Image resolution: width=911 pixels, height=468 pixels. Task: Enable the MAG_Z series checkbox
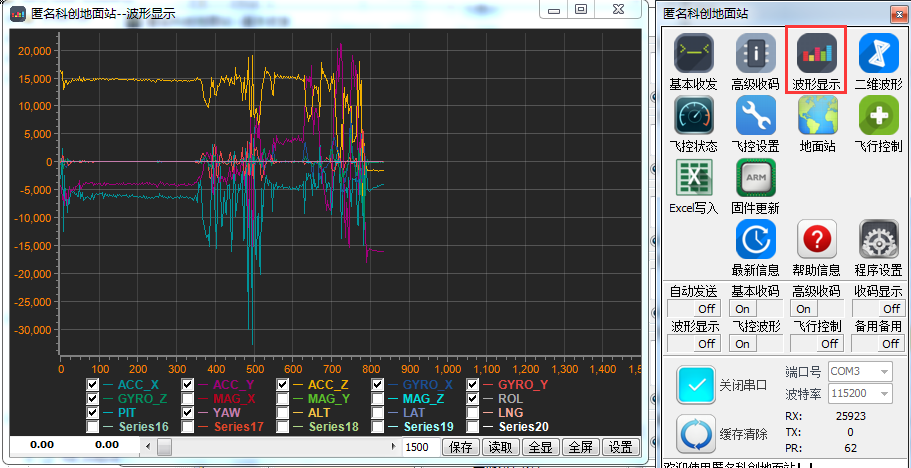378,399
